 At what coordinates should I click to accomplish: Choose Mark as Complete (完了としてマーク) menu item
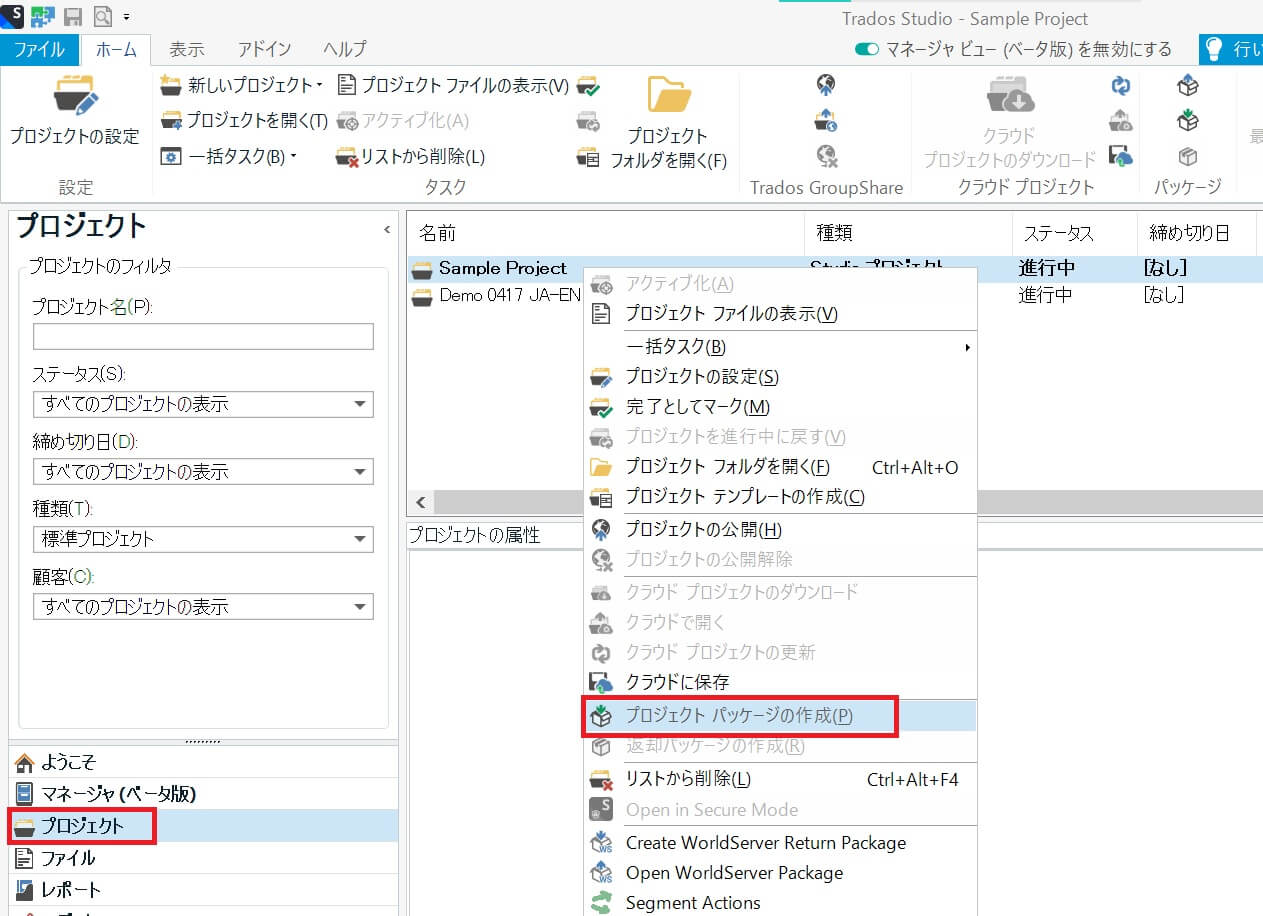697,407
